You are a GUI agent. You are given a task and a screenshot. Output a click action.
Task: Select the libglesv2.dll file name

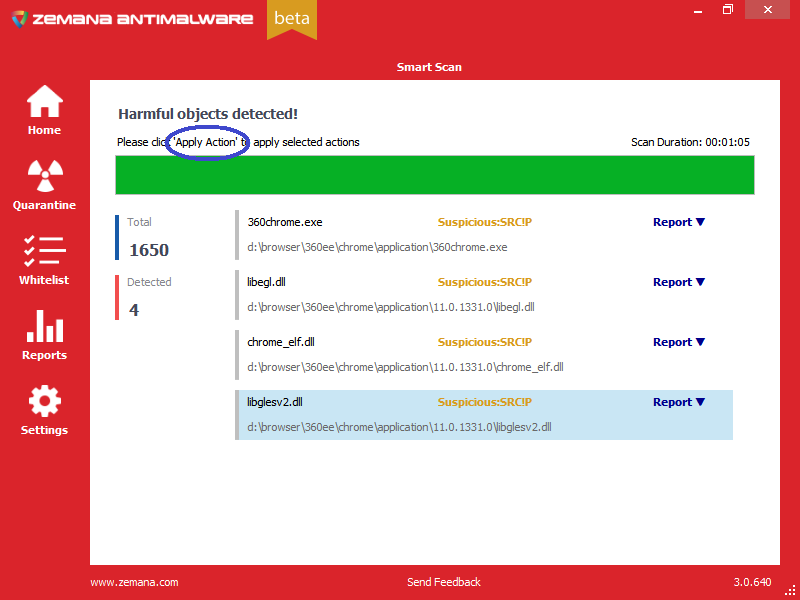(274, 402)
